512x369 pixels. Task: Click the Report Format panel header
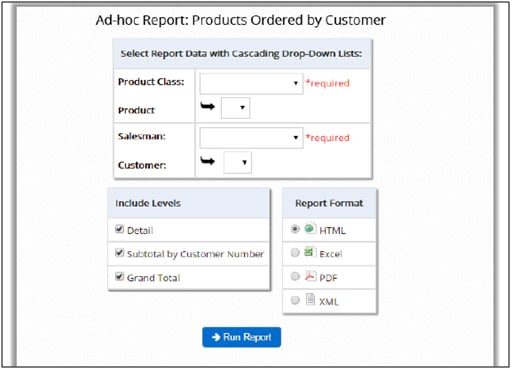pos(329,203)
